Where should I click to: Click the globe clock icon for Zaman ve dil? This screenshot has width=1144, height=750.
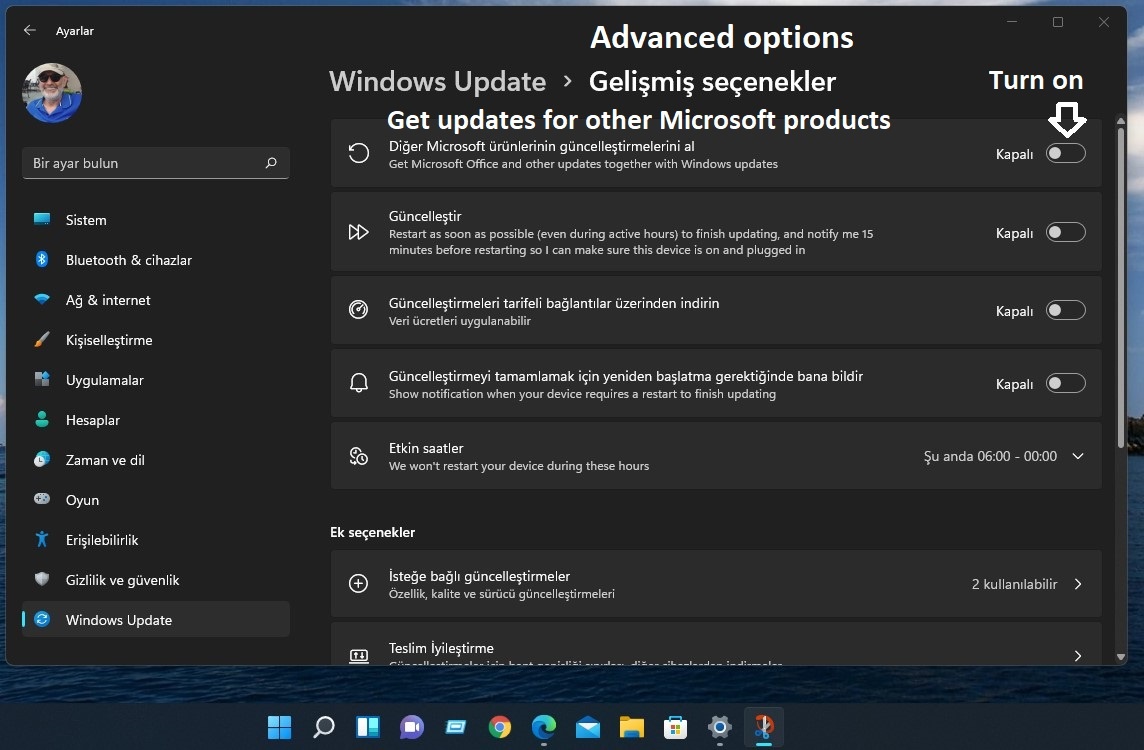click(42, 459)
